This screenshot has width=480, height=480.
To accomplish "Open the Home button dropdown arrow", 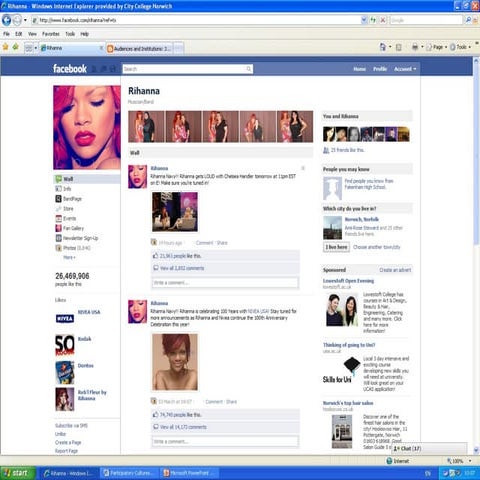I will click(x=390, y=47).
